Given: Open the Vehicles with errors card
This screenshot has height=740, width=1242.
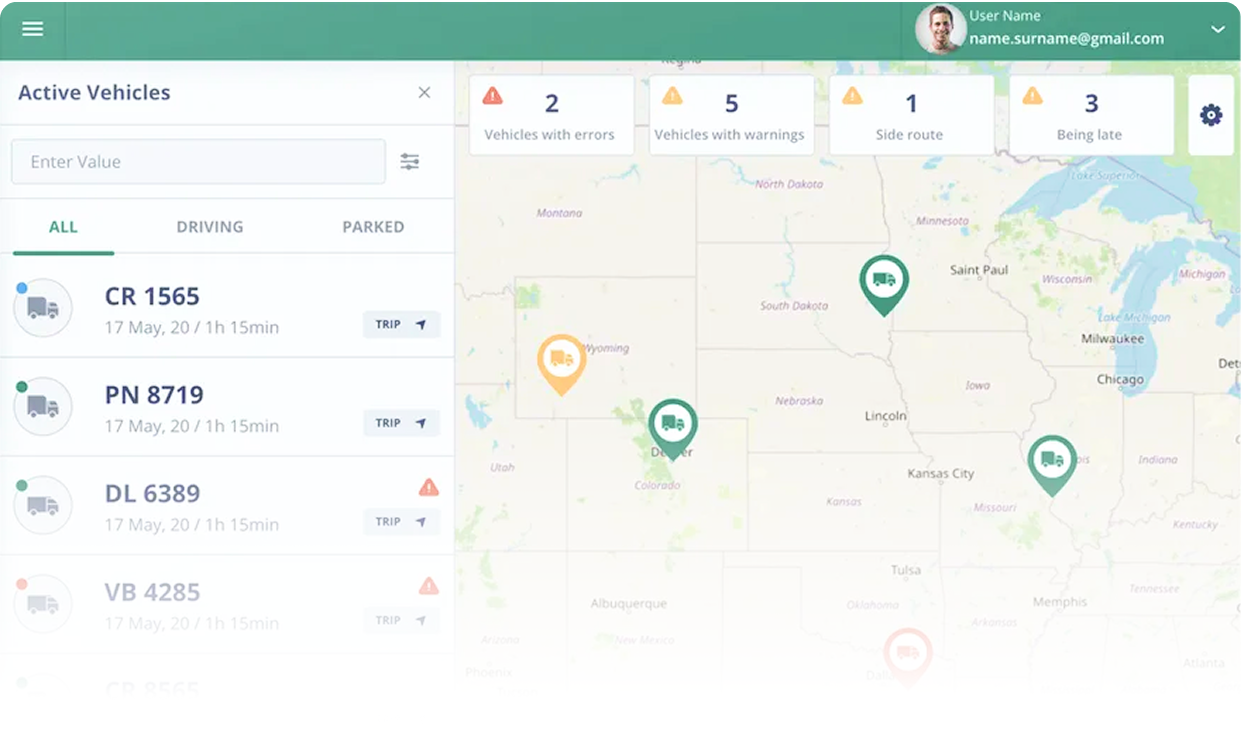Looking at the screenshot, I should [x=551, y=115].
